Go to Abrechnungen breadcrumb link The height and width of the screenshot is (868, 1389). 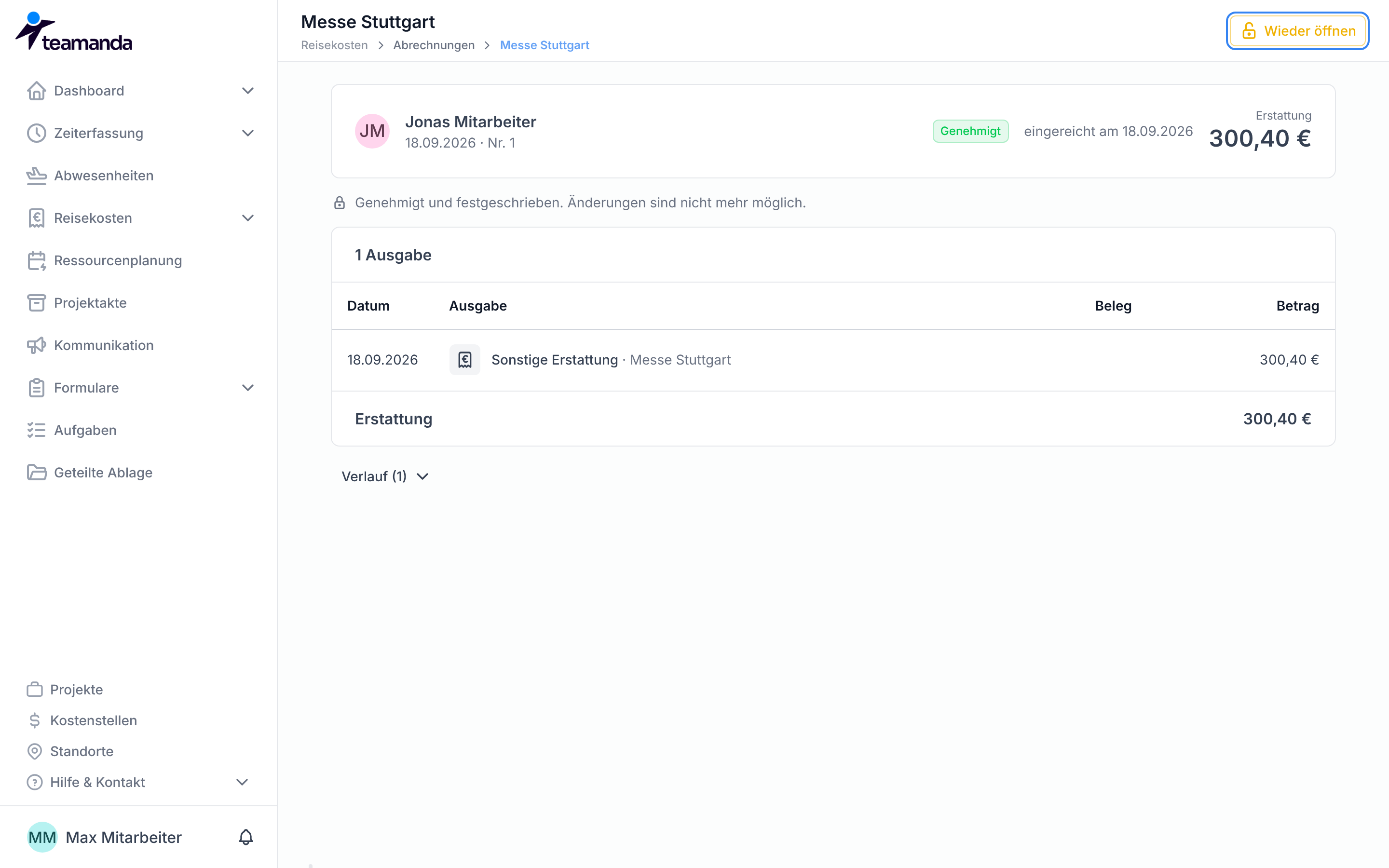coord(434,45)
